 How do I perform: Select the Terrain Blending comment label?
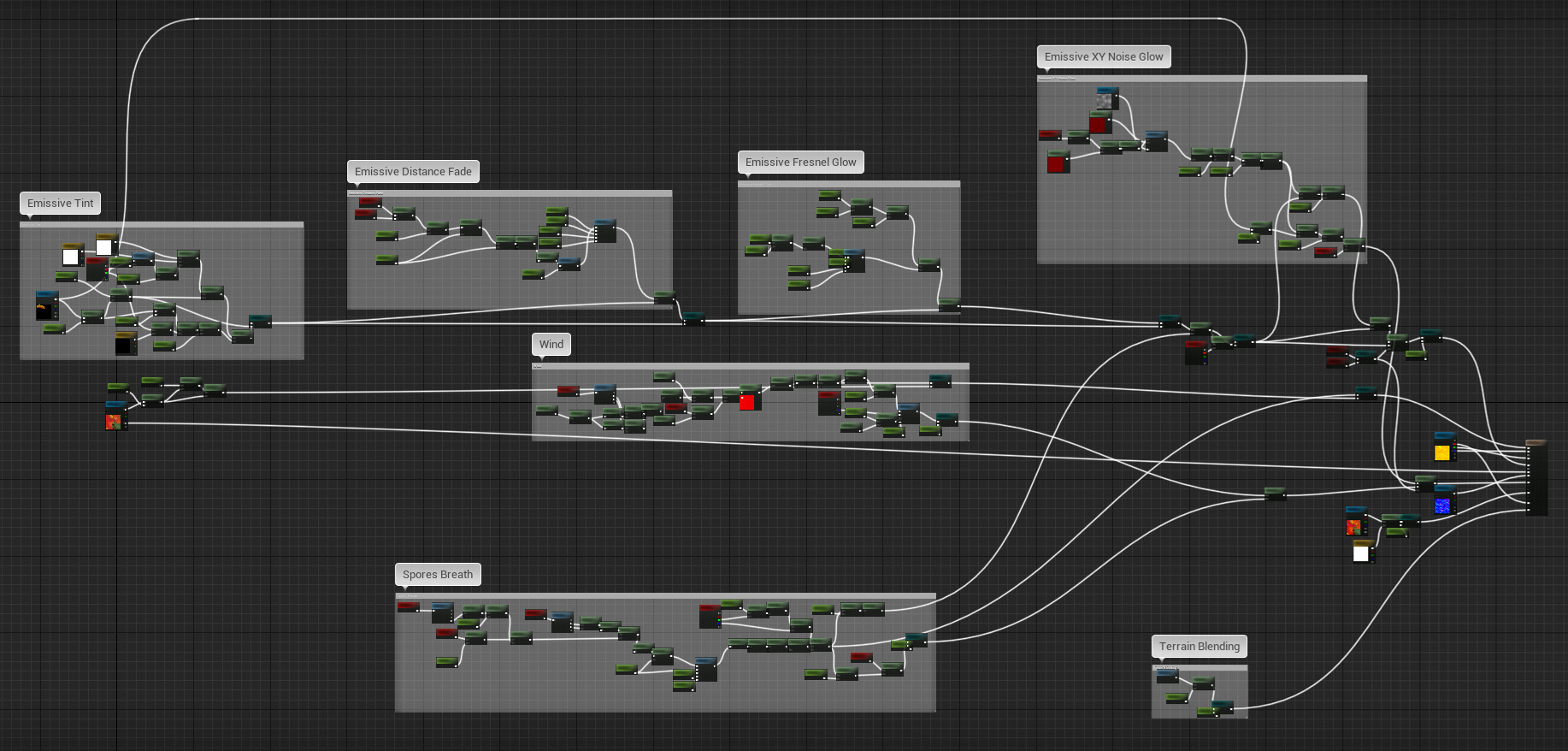pos(1199,647)
